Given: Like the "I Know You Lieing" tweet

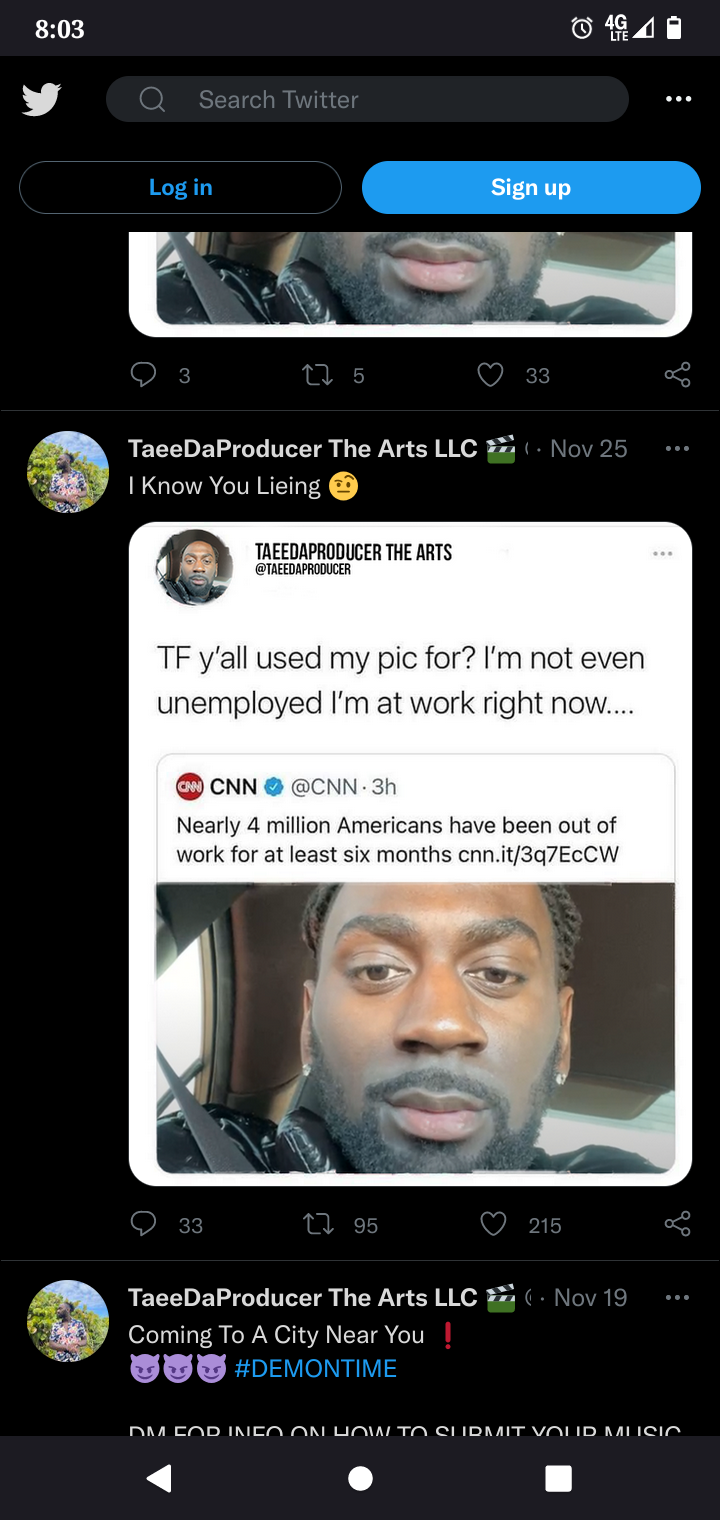Looking at the screenshot, I should 493,1225.
